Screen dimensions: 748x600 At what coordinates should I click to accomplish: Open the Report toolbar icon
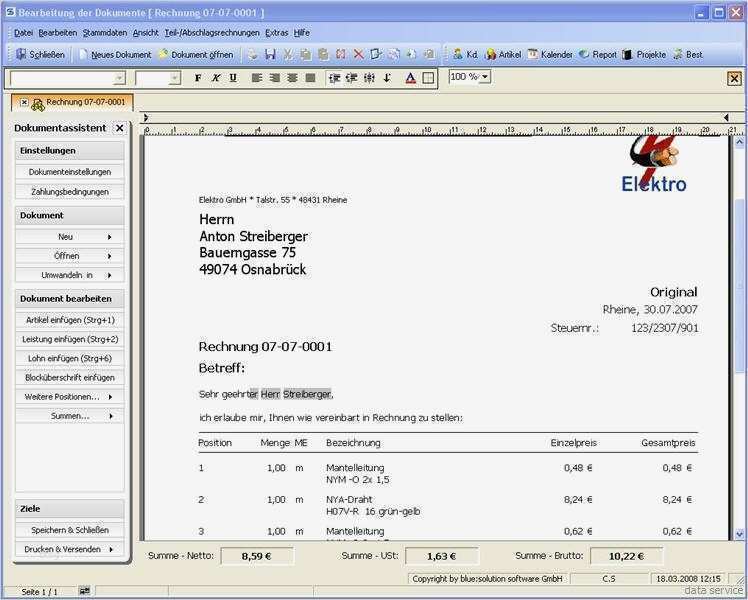point(598,54)
